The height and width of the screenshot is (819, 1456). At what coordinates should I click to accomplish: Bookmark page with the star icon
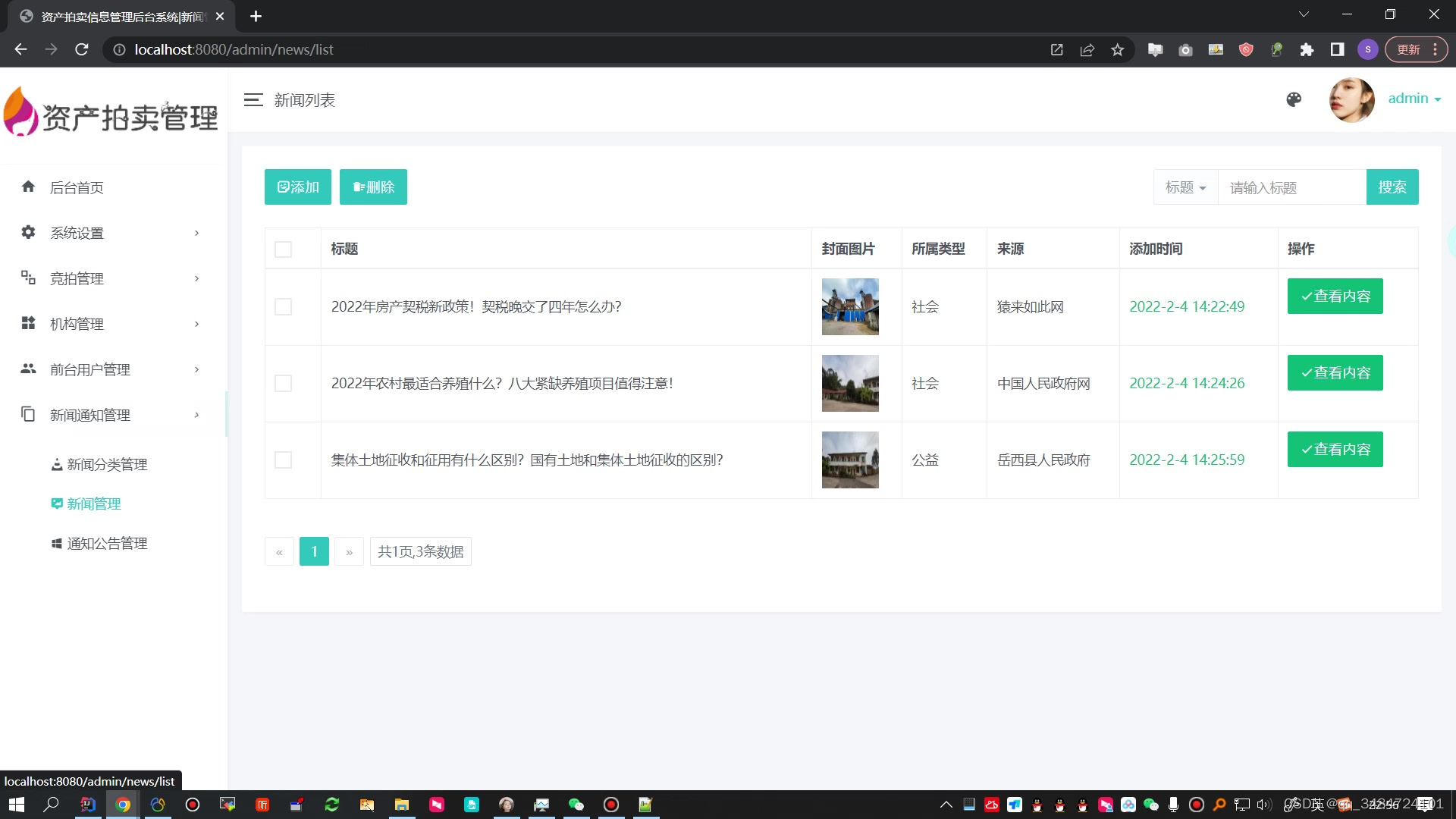click(1117, 50)
